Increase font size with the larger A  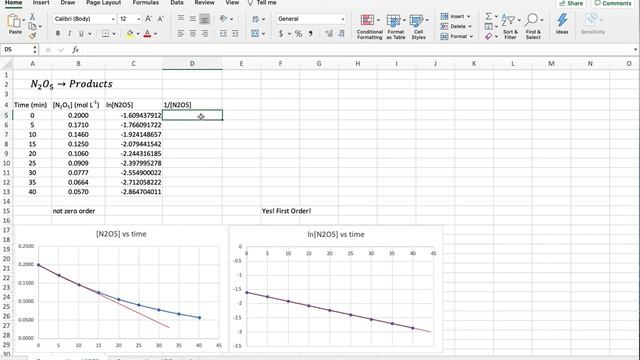coord(148,19)
